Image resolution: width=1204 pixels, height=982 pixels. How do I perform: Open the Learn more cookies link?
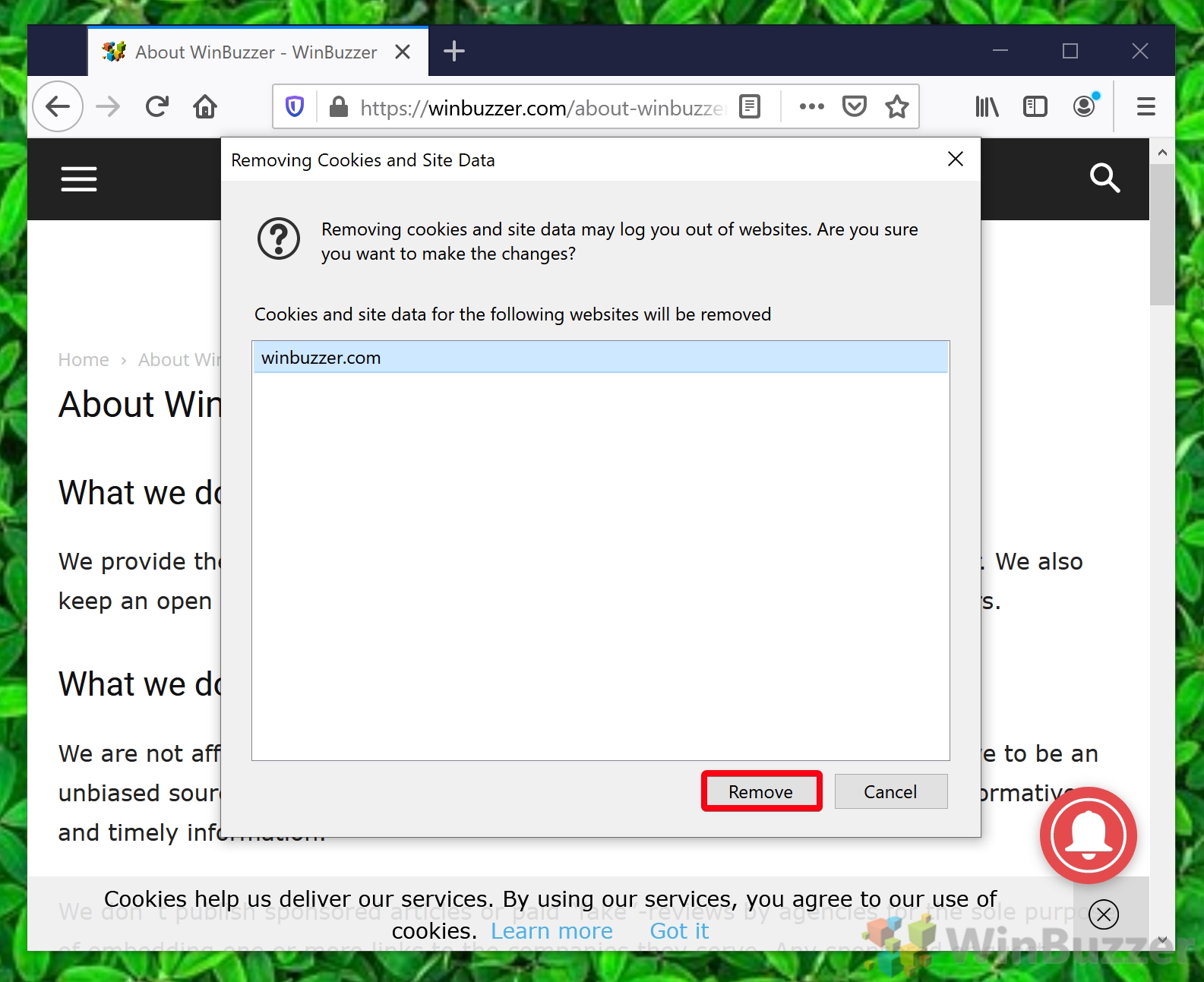coord(551,931)
